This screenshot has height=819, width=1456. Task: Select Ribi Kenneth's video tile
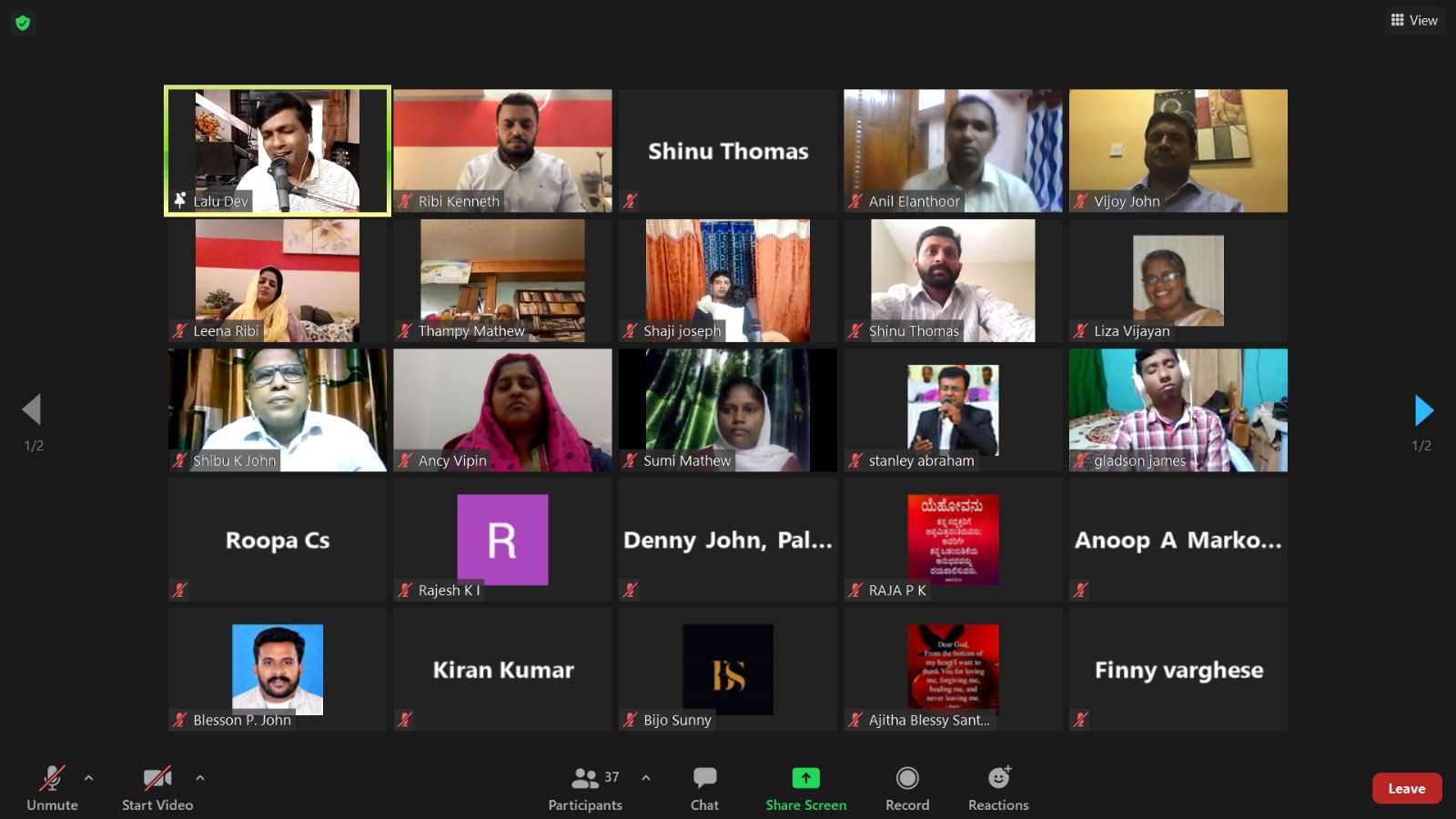point(502,150)
